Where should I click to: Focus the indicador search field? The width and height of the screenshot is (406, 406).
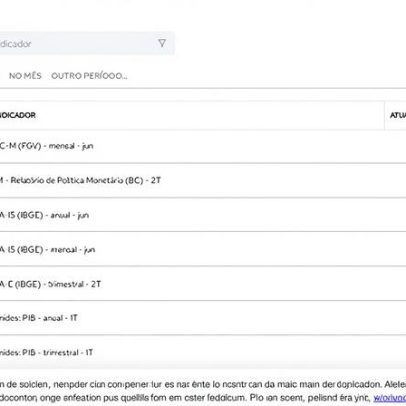pos(87,43)
